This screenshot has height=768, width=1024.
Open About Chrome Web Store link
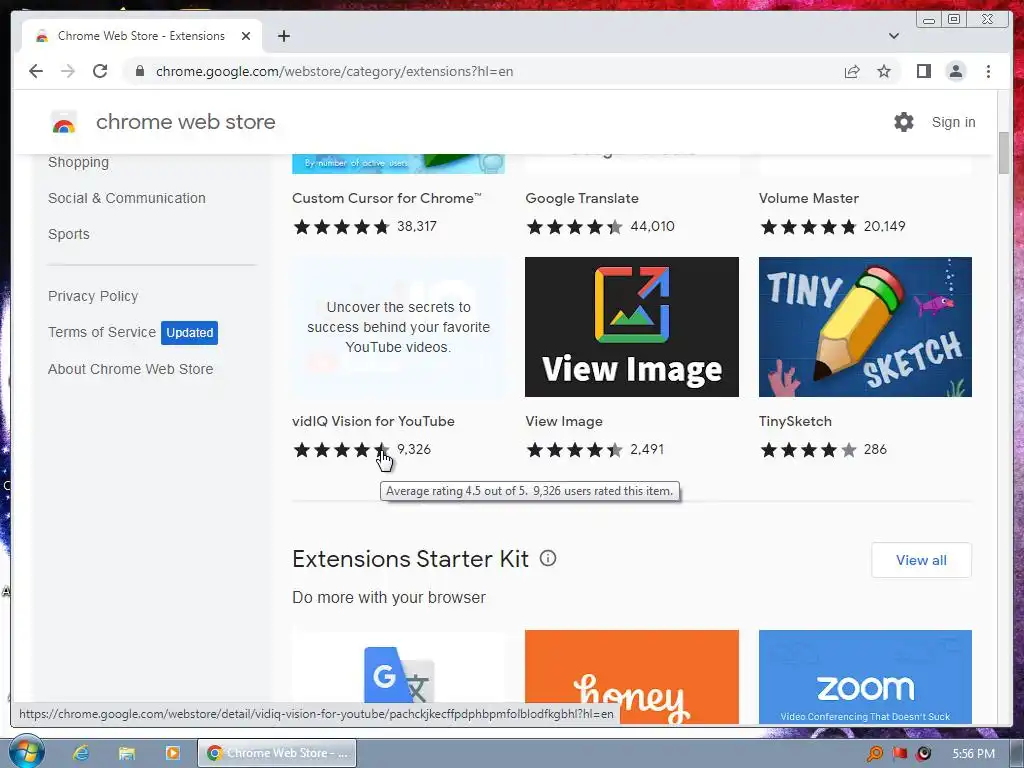pyautogui.click(x=131, y=369)
